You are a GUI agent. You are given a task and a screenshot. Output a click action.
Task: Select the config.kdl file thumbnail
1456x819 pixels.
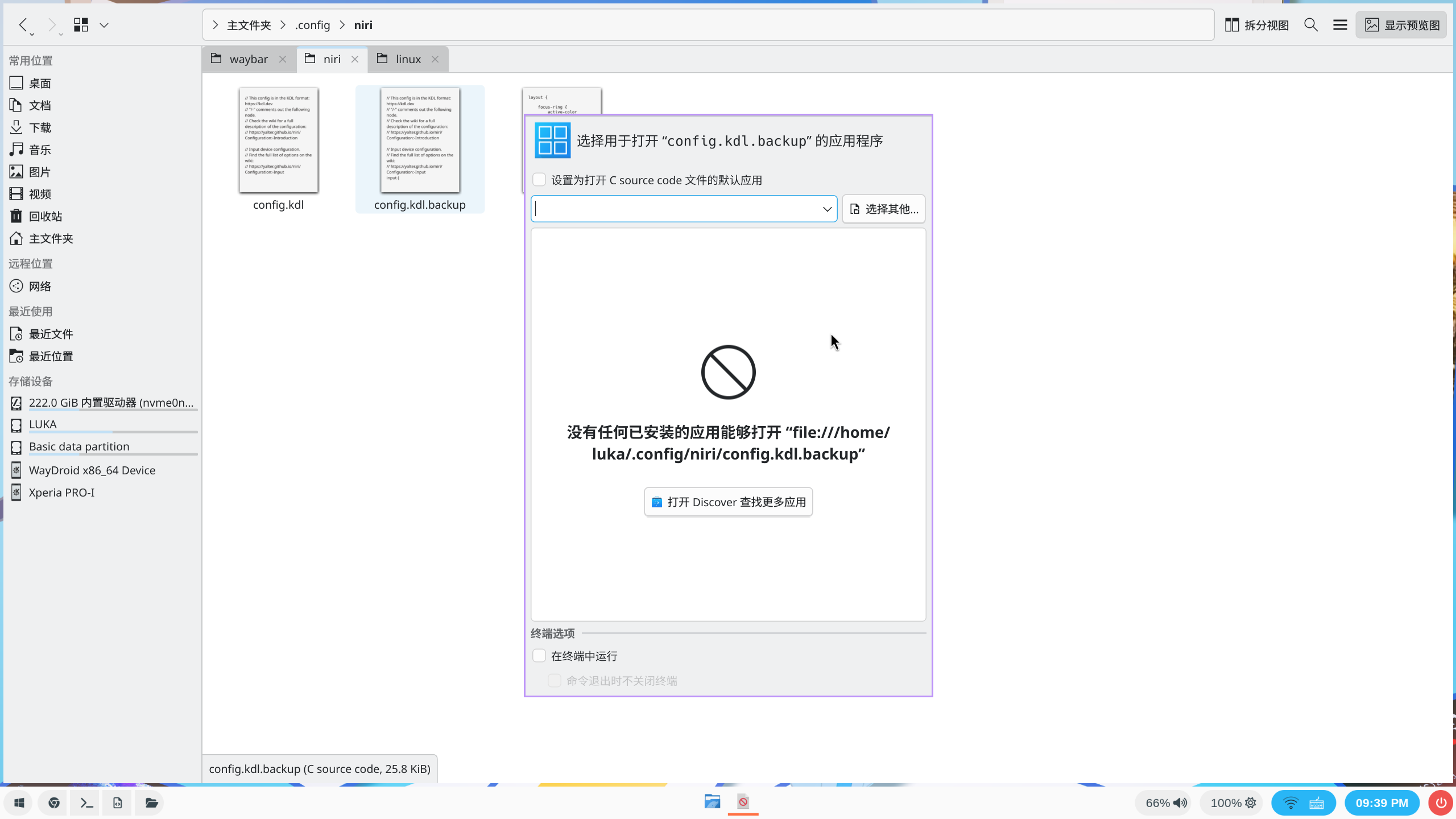279,140
